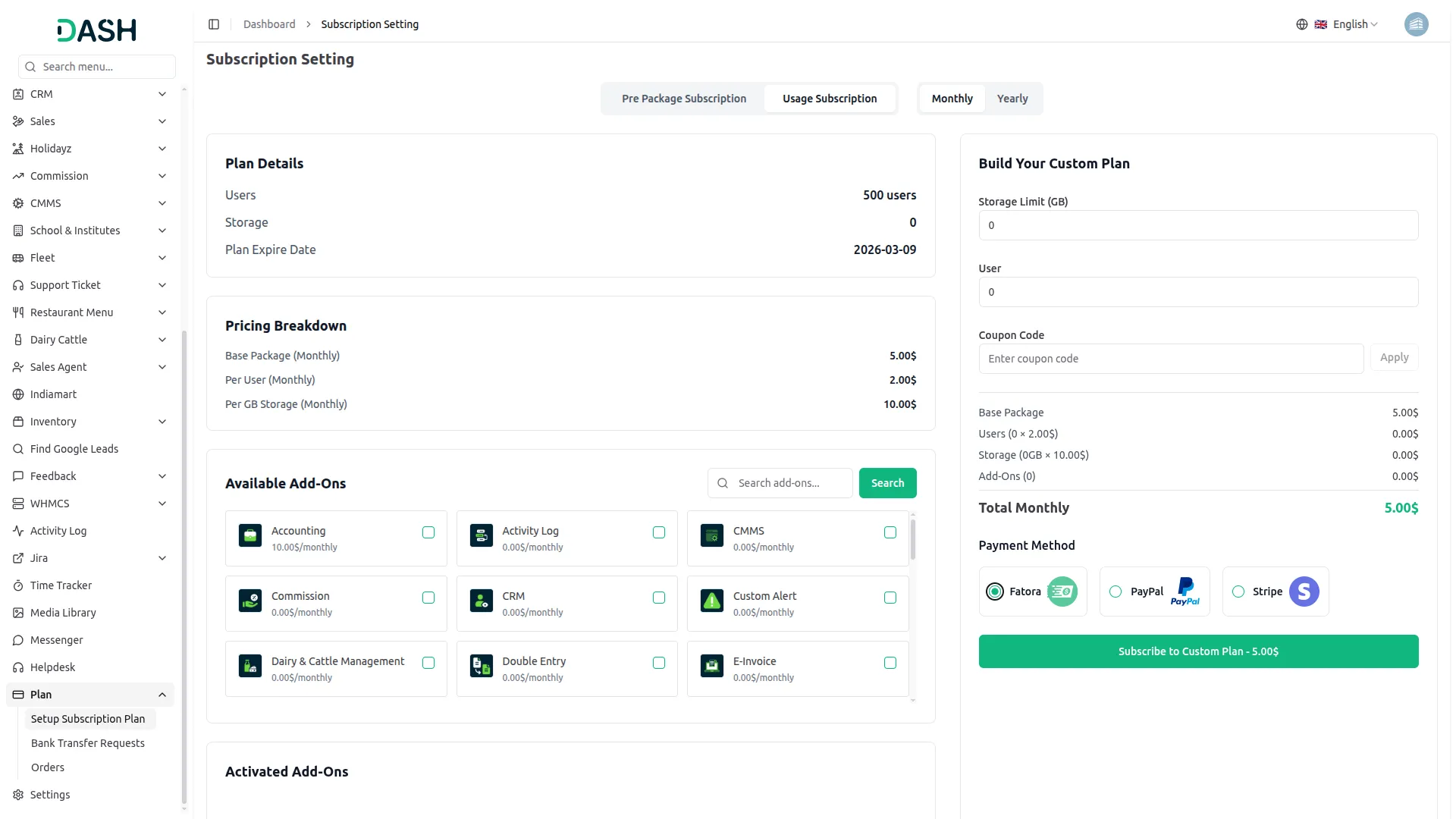Click the E-Invoice add-on icon
Viewport: 1456px width, 819px height.
(x=712, y=666)
